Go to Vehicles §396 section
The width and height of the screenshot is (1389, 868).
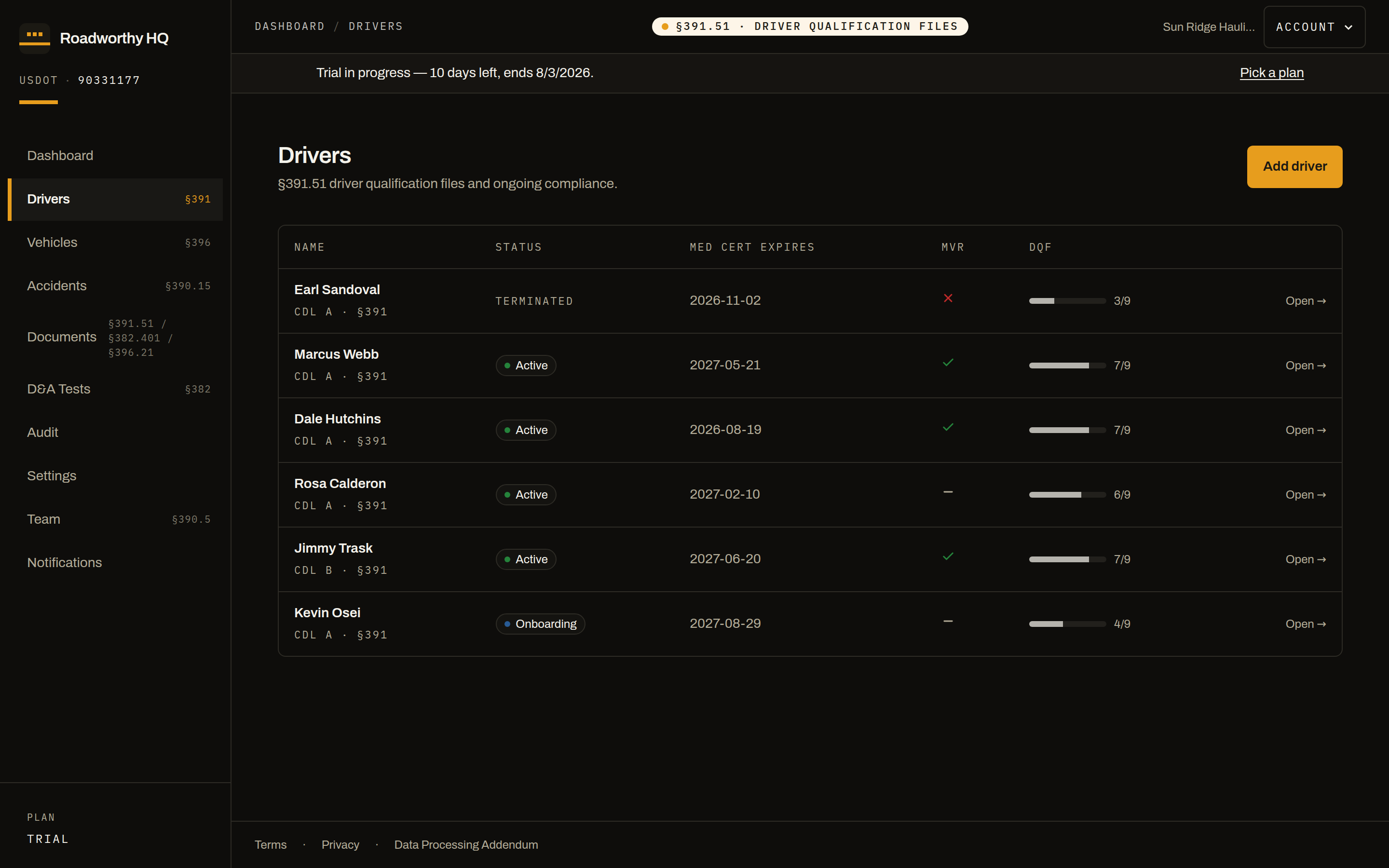point(115,243)
